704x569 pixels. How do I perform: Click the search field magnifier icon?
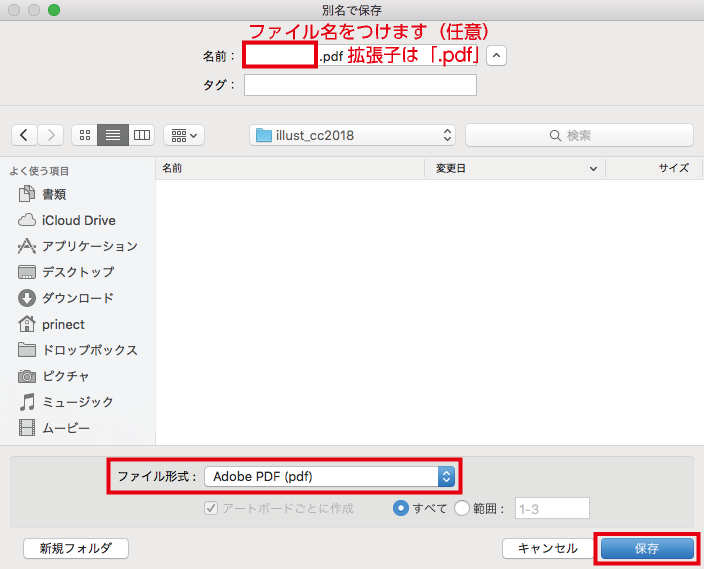coord(555,135)
